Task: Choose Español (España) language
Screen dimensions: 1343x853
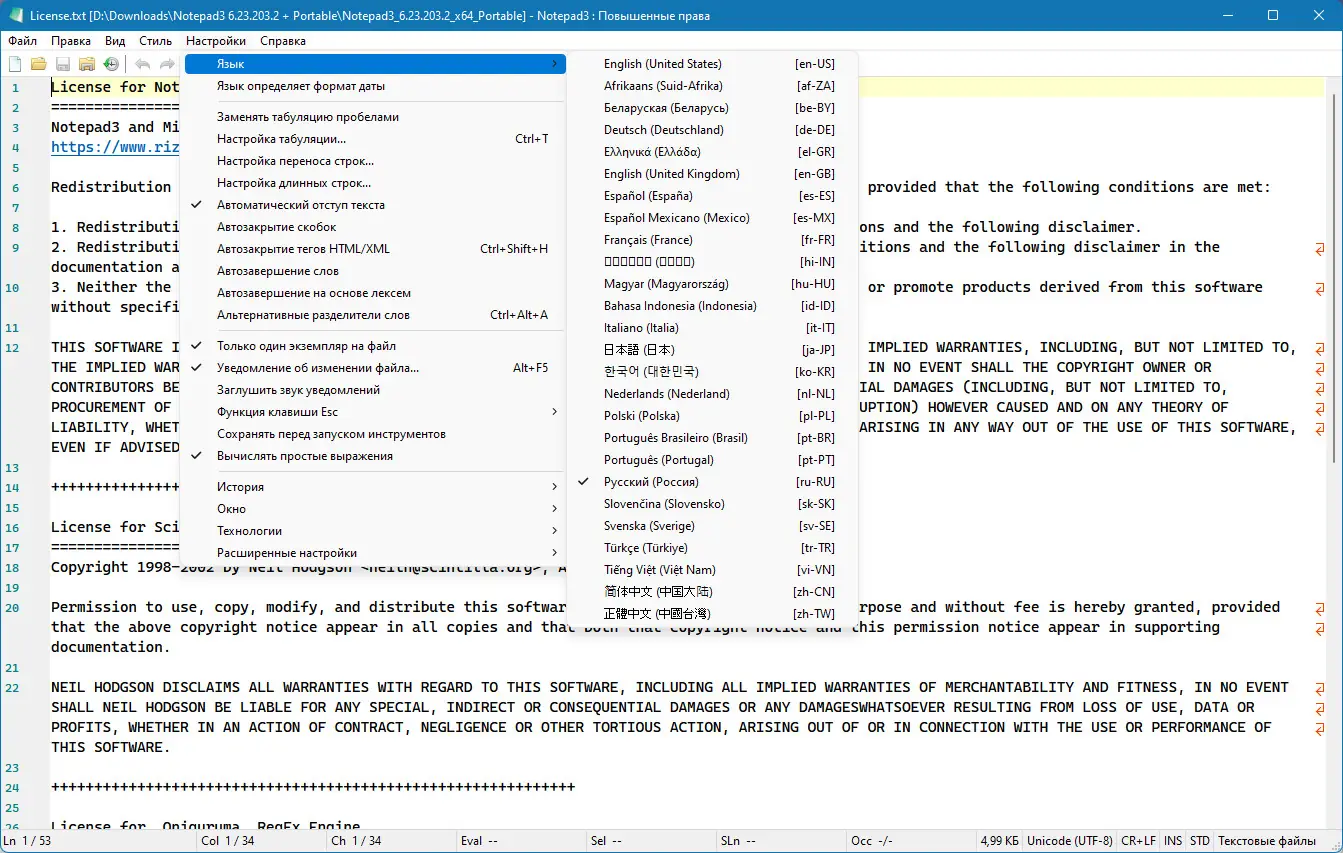Action: (712, 196)
